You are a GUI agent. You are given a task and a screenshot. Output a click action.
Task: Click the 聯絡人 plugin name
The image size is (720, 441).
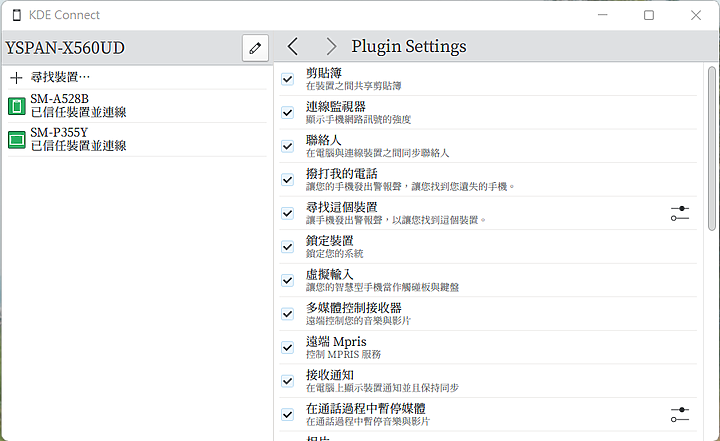pos(324,140)
